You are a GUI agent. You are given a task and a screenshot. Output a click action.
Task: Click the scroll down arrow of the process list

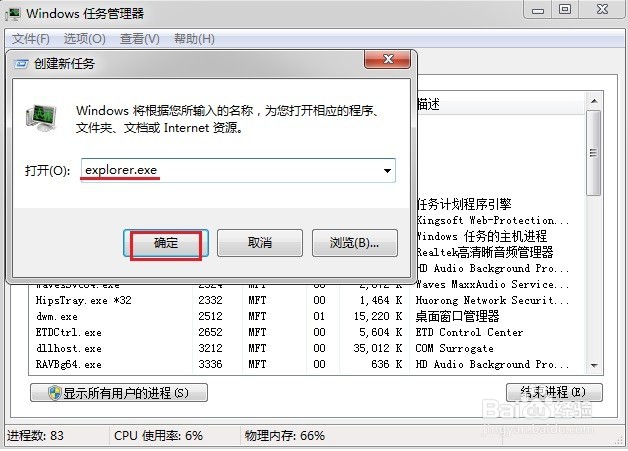594,365
